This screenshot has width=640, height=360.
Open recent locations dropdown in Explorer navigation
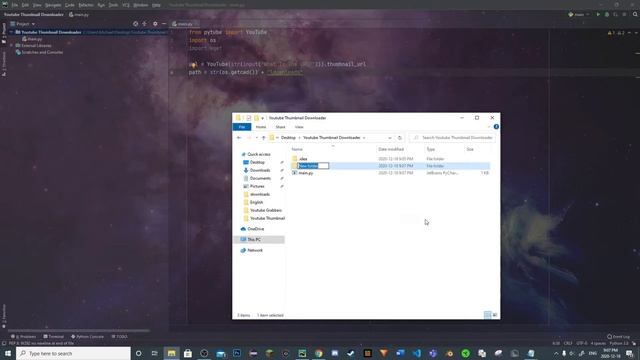click(256, 138)
